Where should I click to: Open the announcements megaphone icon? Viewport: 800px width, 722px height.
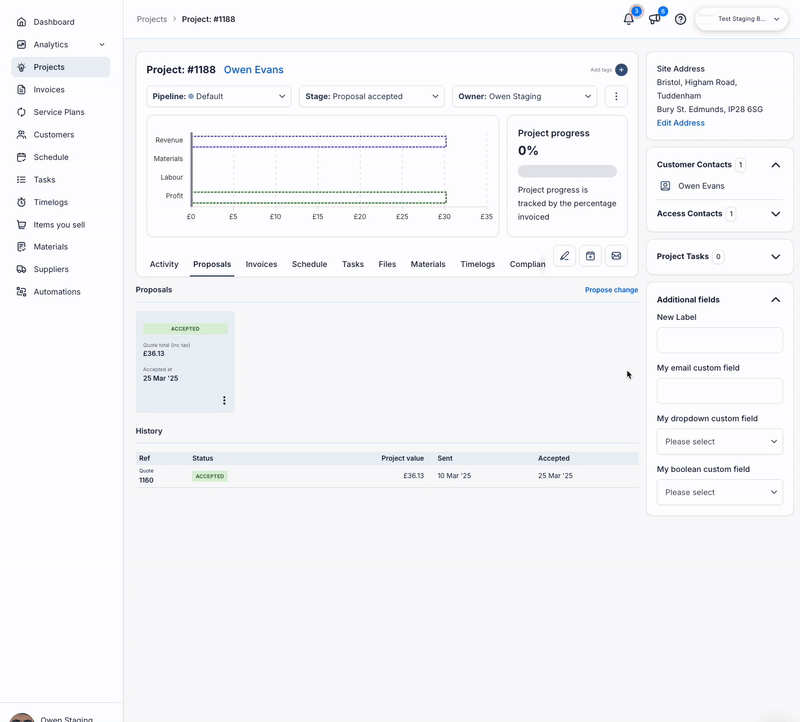click(654, 19)
